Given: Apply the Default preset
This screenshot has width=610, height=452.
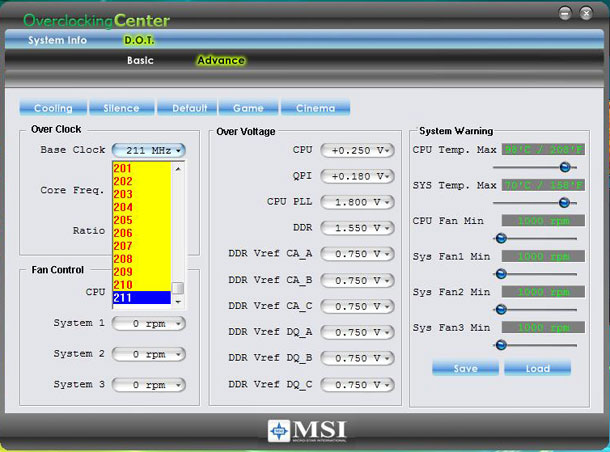Looking at the screenshot, I should pos(187,108).
